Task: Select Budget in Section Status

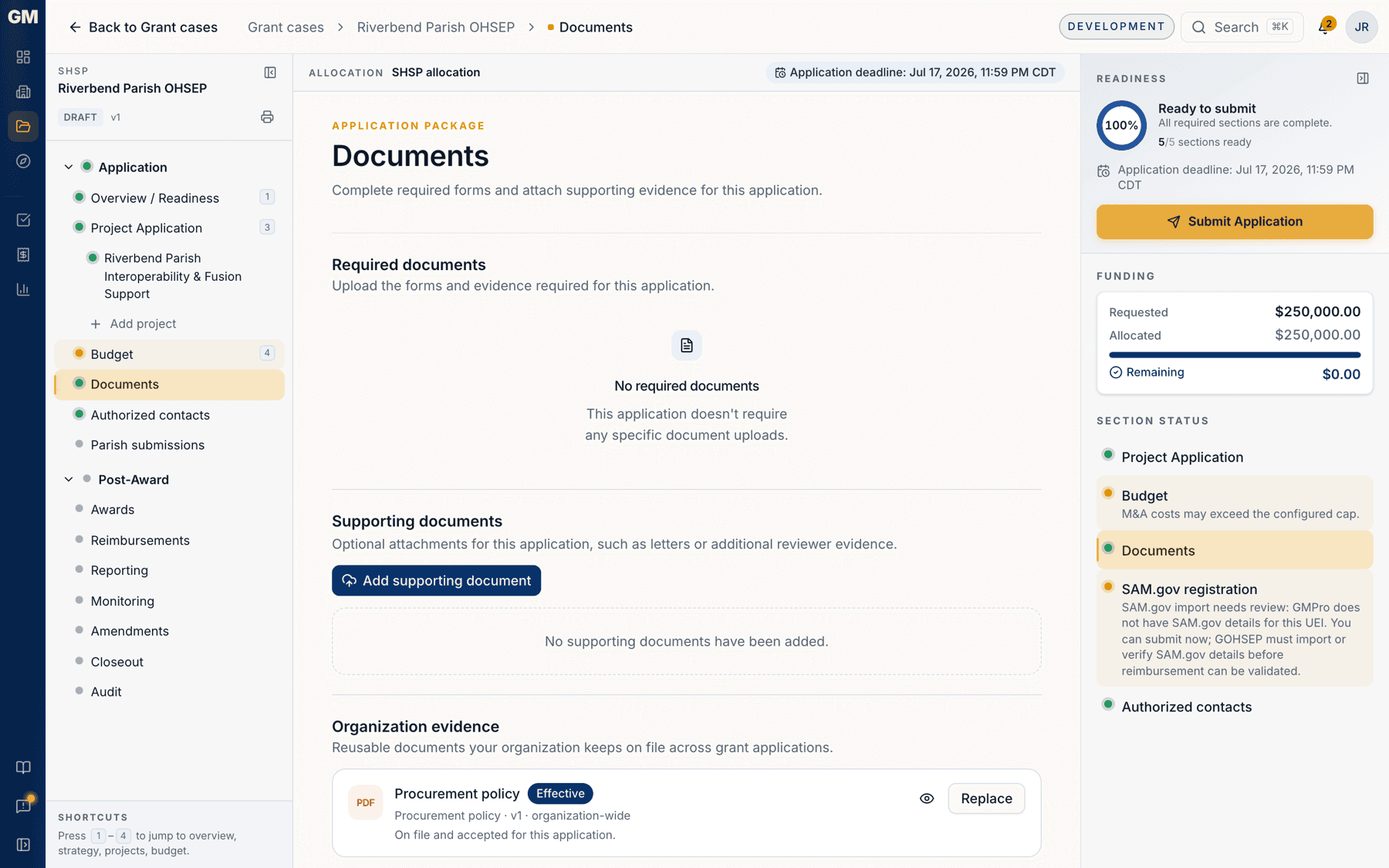Action: coord(1235,503)
